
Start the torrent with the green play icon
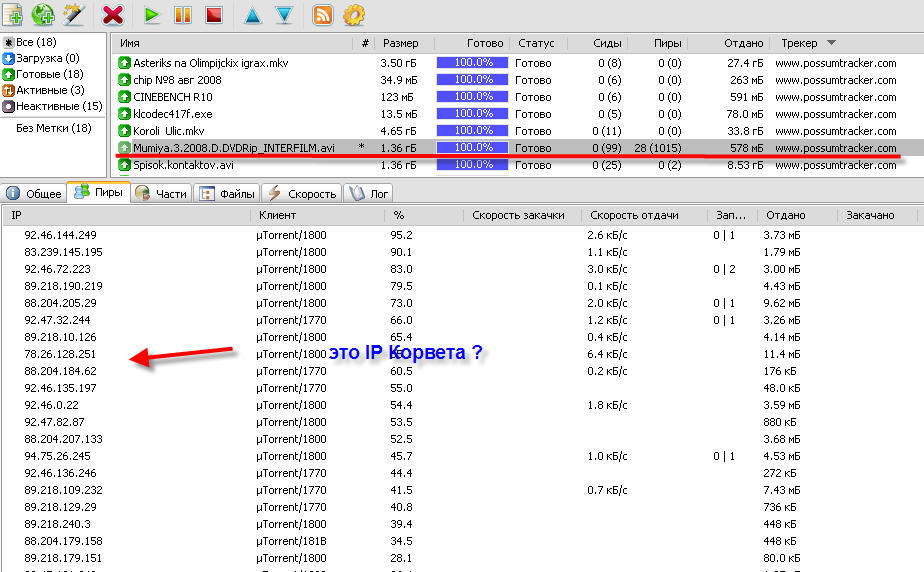[x=152, y=14]
